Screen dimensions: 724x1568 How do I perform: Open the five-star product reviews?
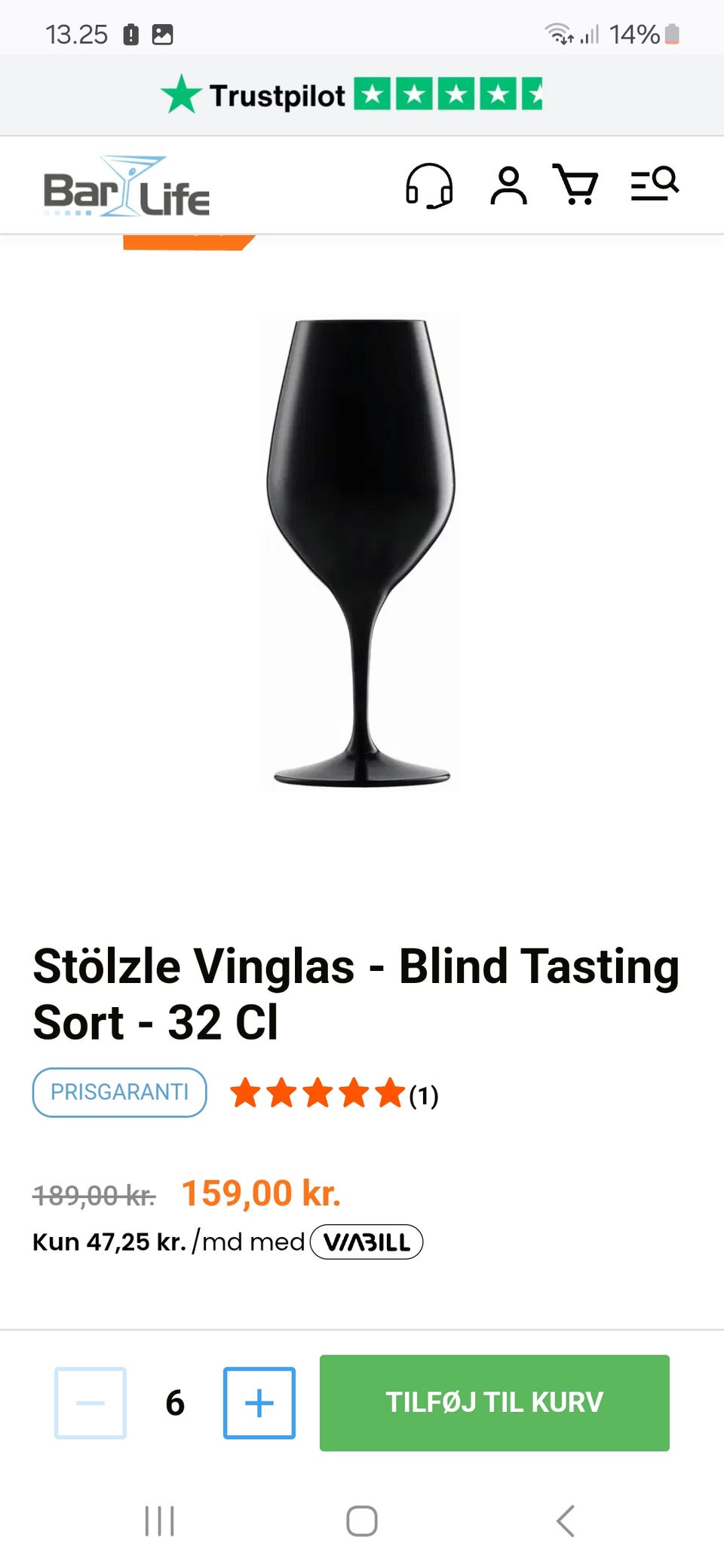333,1094
